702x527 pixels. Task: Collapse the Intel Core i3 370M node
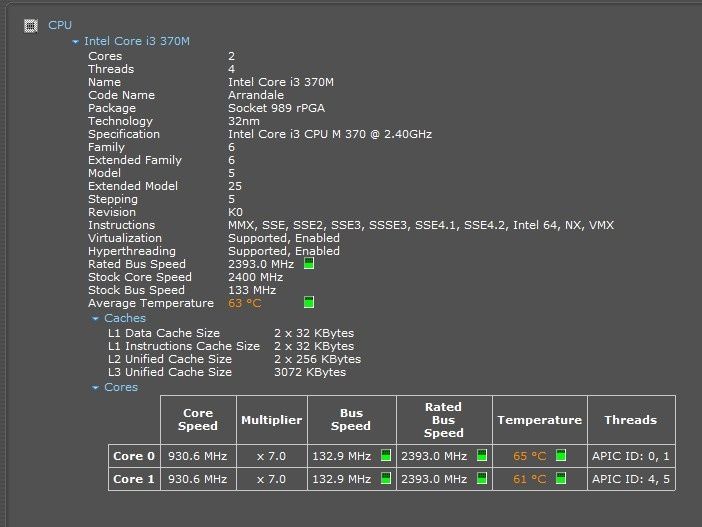coord(75,42)
